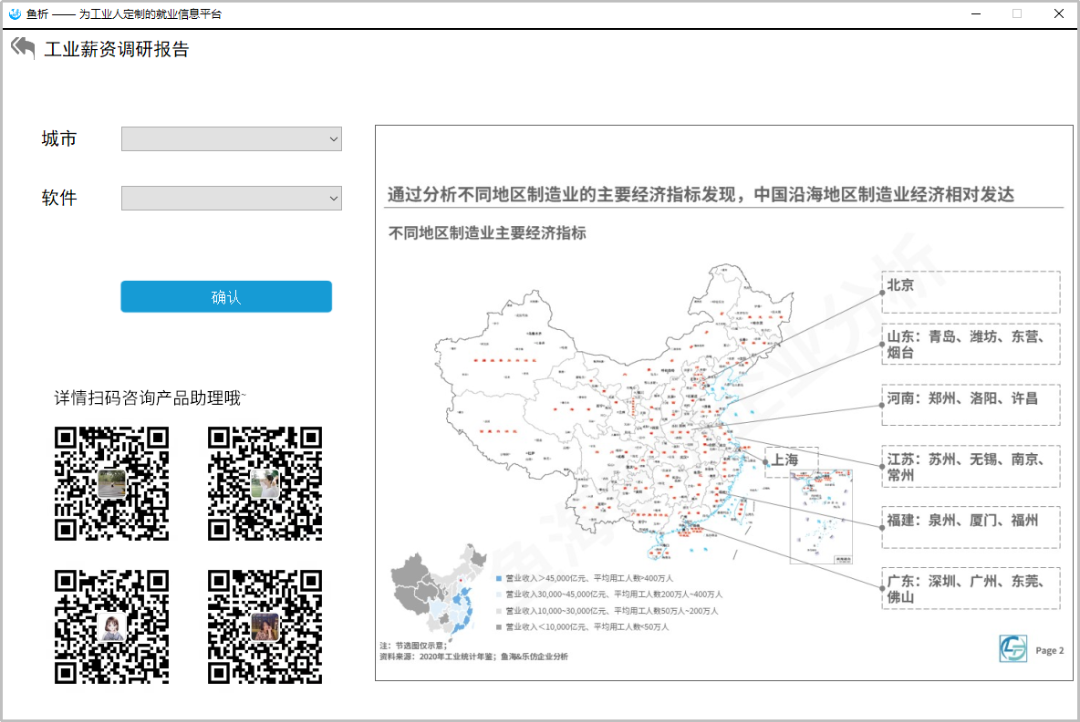Viewport: 1080px width, 722px height.
Task: Select the lower-right QR code
Action: 265,627
